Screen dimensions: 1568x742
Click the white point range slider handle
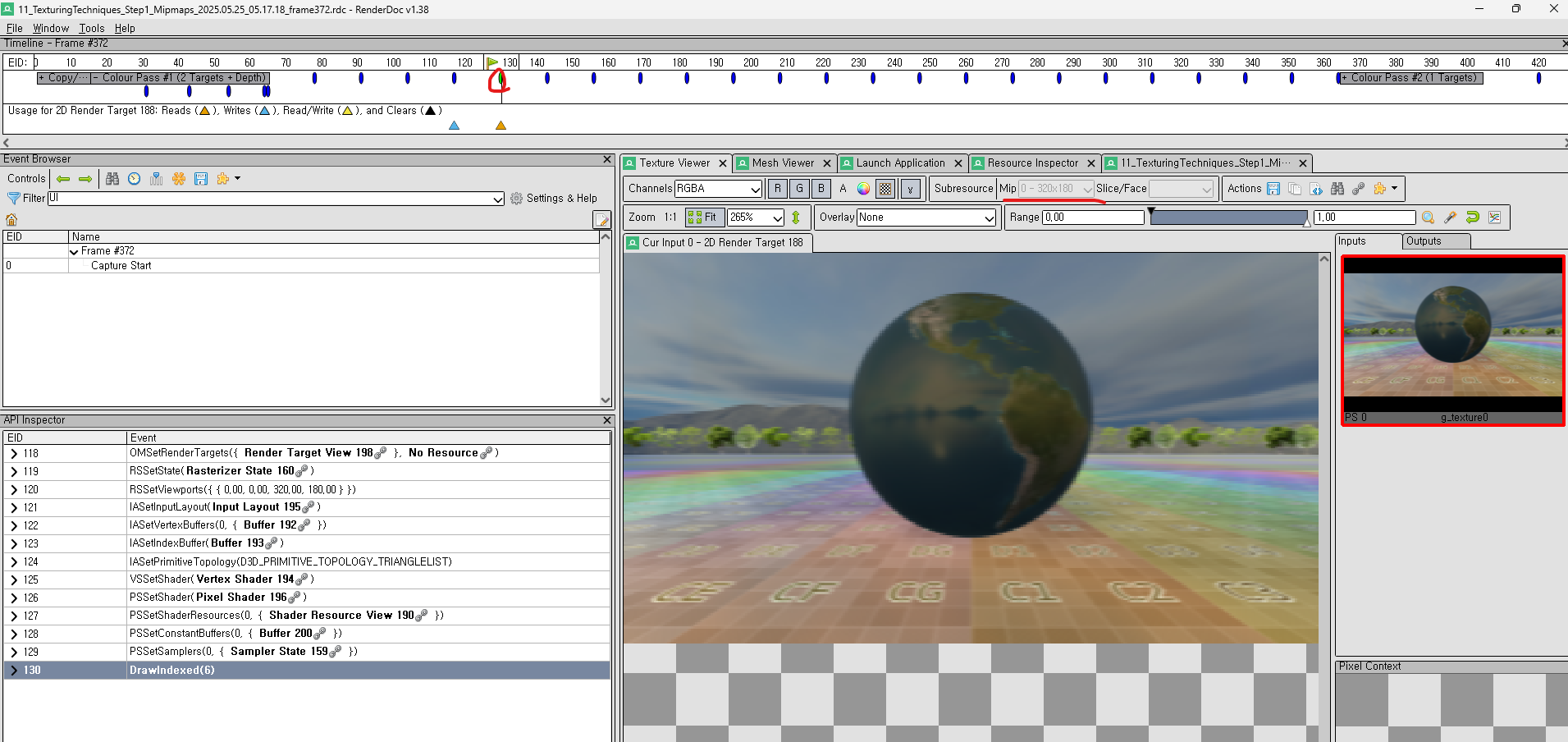click(1307, 222)
